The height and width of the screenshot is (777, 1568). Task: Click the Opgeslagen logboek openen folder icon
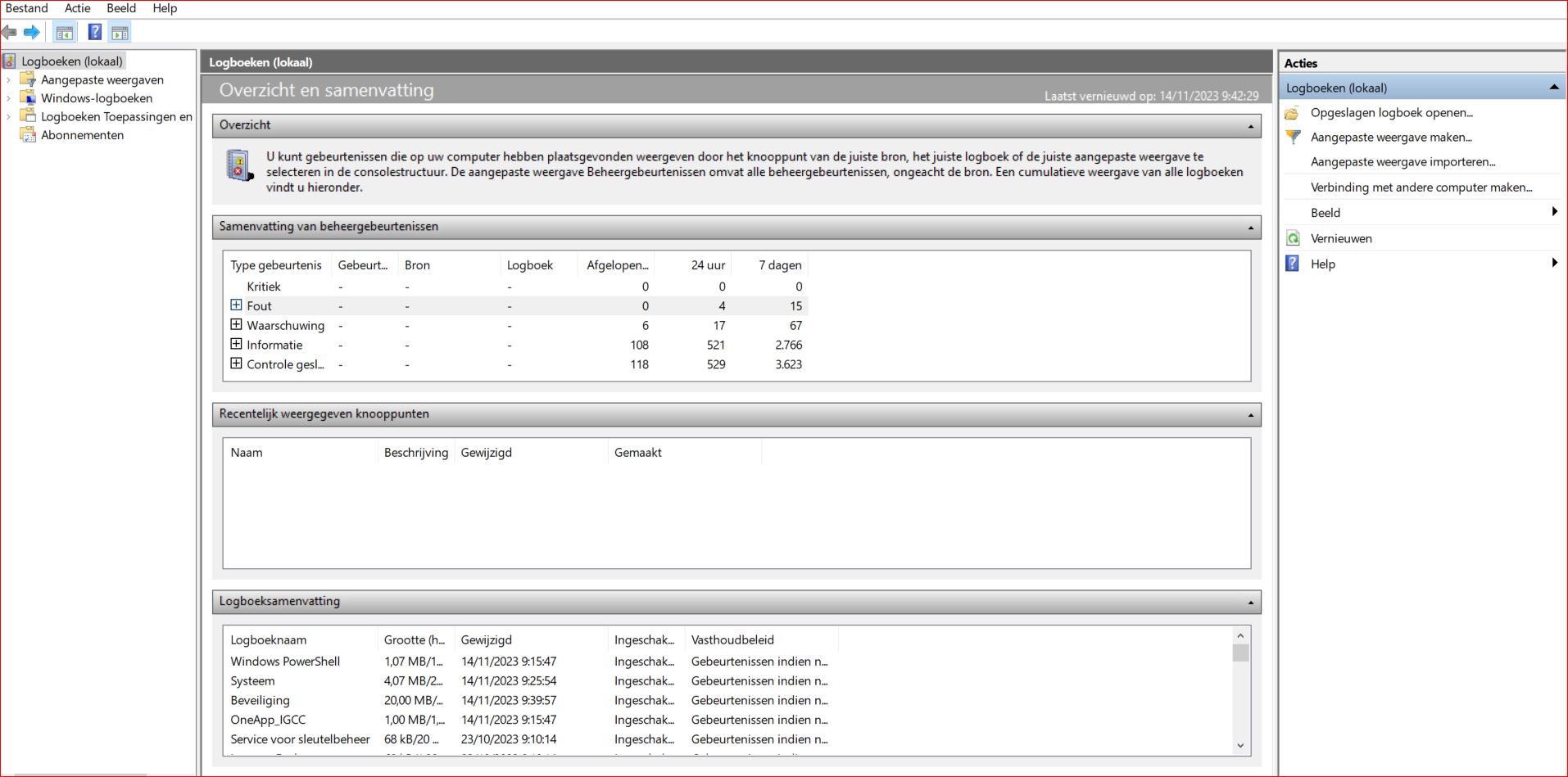1293,113
